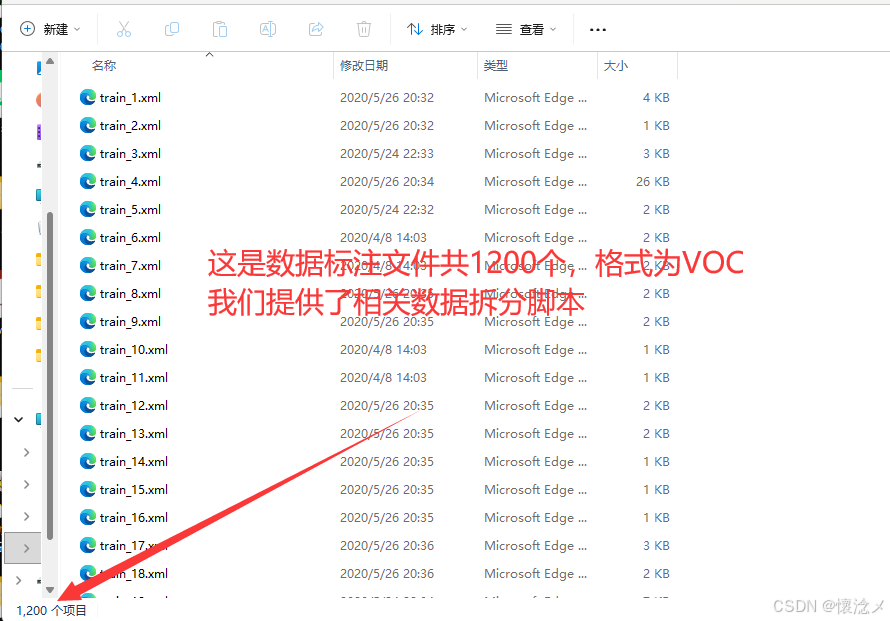Select the file name train_16.xml
The height and width of the screenshot is (621, 890).
133,518
